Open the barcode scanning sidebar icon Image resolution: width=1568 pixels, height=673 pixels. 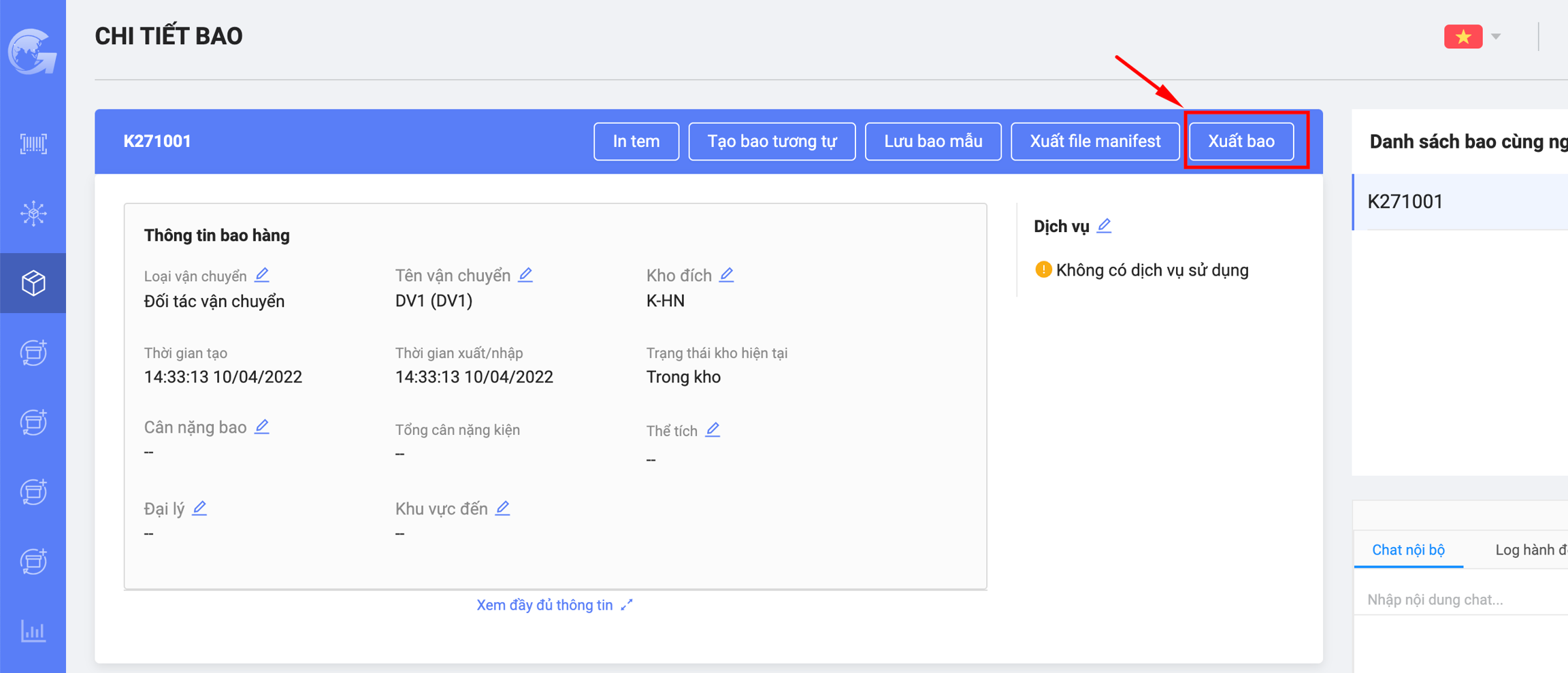tap(33, 144)
